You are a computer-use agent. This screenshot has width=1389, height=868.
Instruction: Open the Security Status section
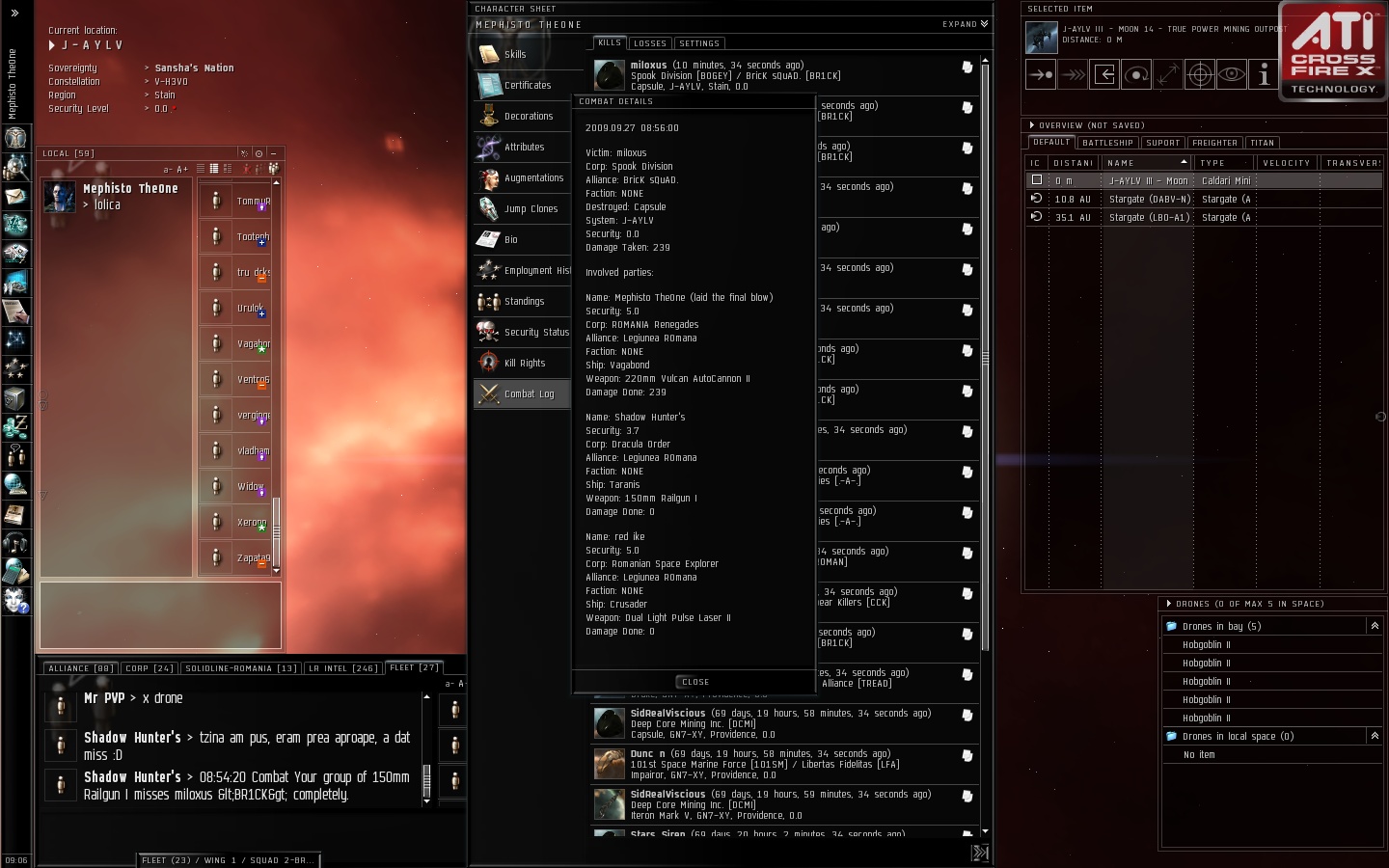point(522,332)
